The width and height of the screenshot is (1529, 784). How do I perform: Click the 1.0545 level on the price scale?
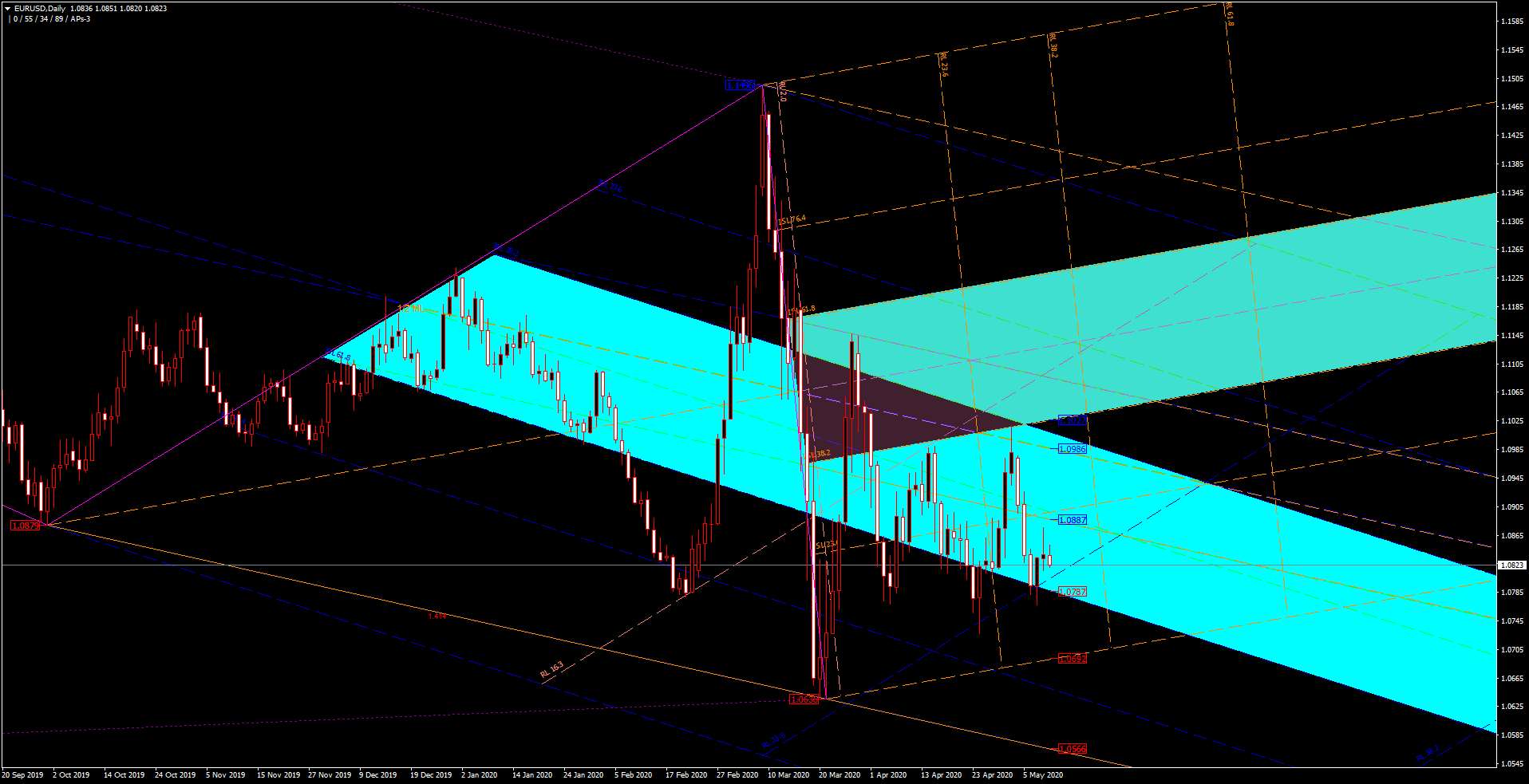click(x=1512, y=764)
